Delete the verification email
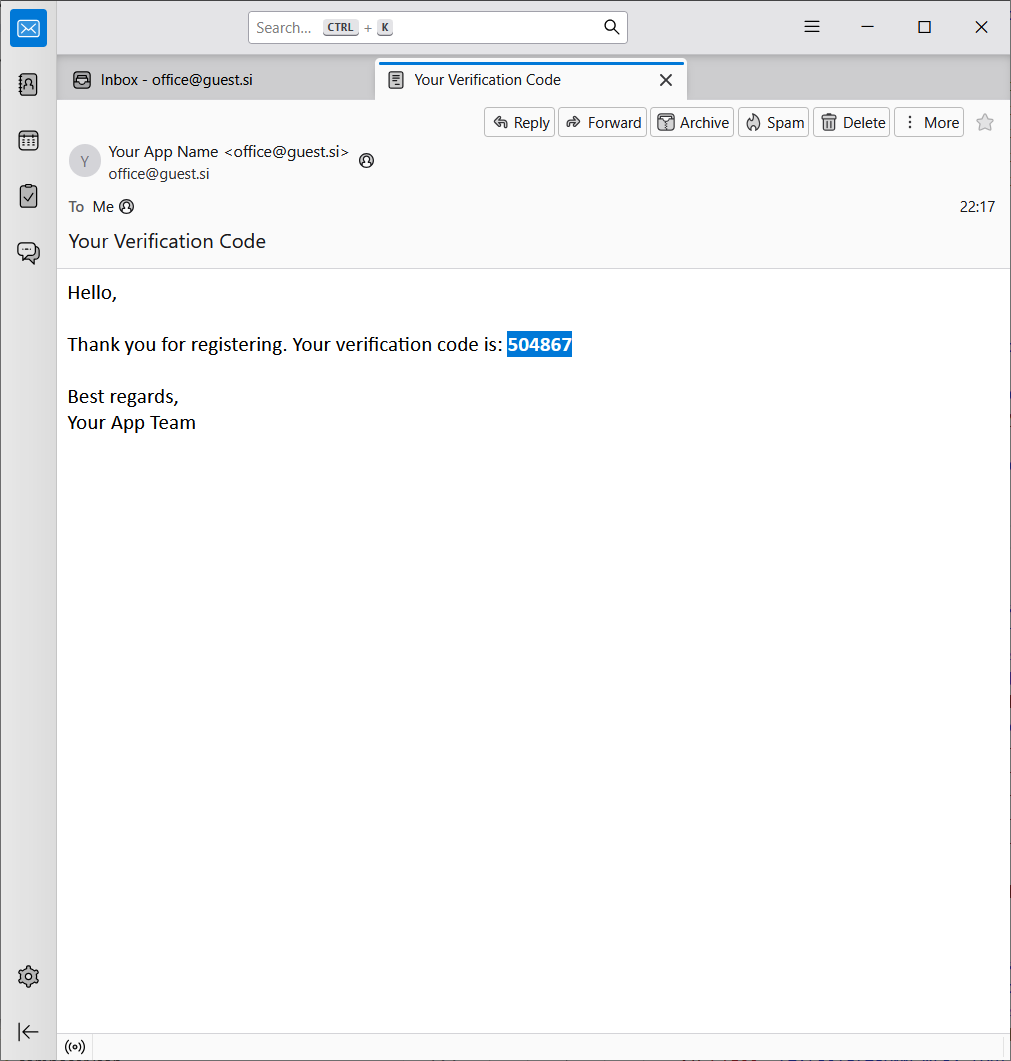The image size is (1011, 1061). (852, 122)
